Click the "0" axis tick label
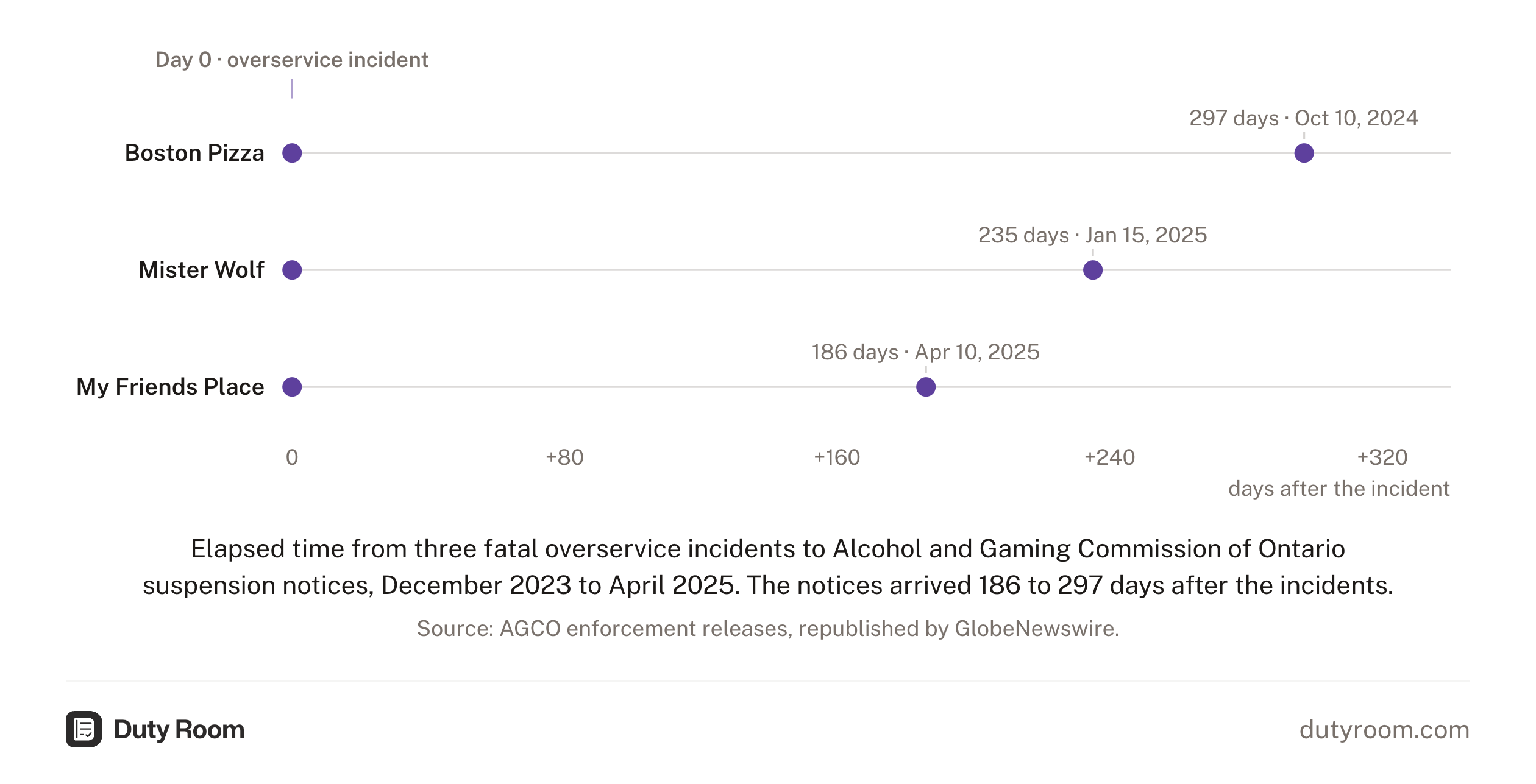This screenshot has width=1536, height=784. coord(292,457)
